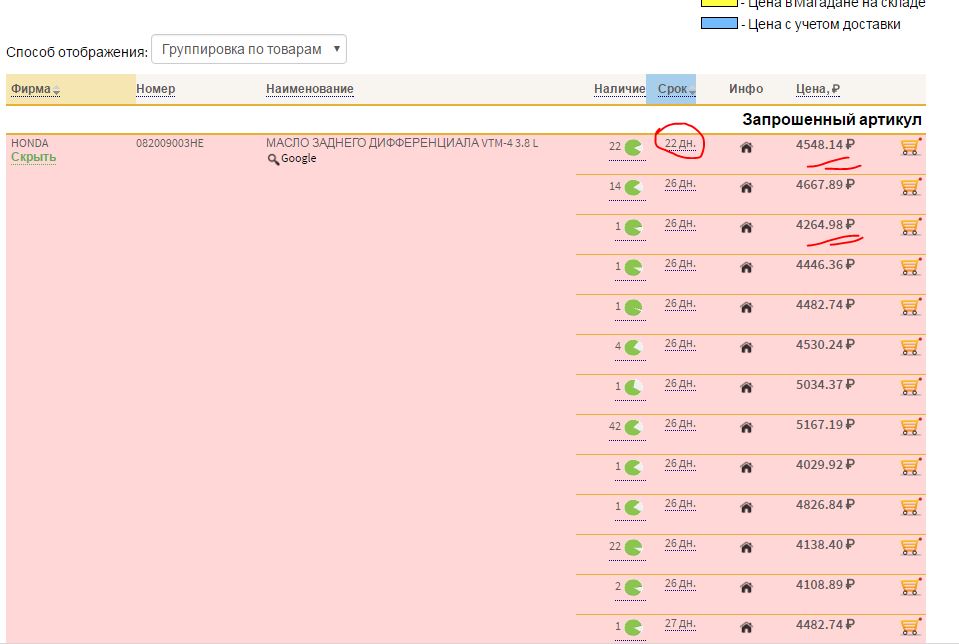The image size is (959, 644).
Task: Sort by the Цена column header
Action: click(817, 89)
